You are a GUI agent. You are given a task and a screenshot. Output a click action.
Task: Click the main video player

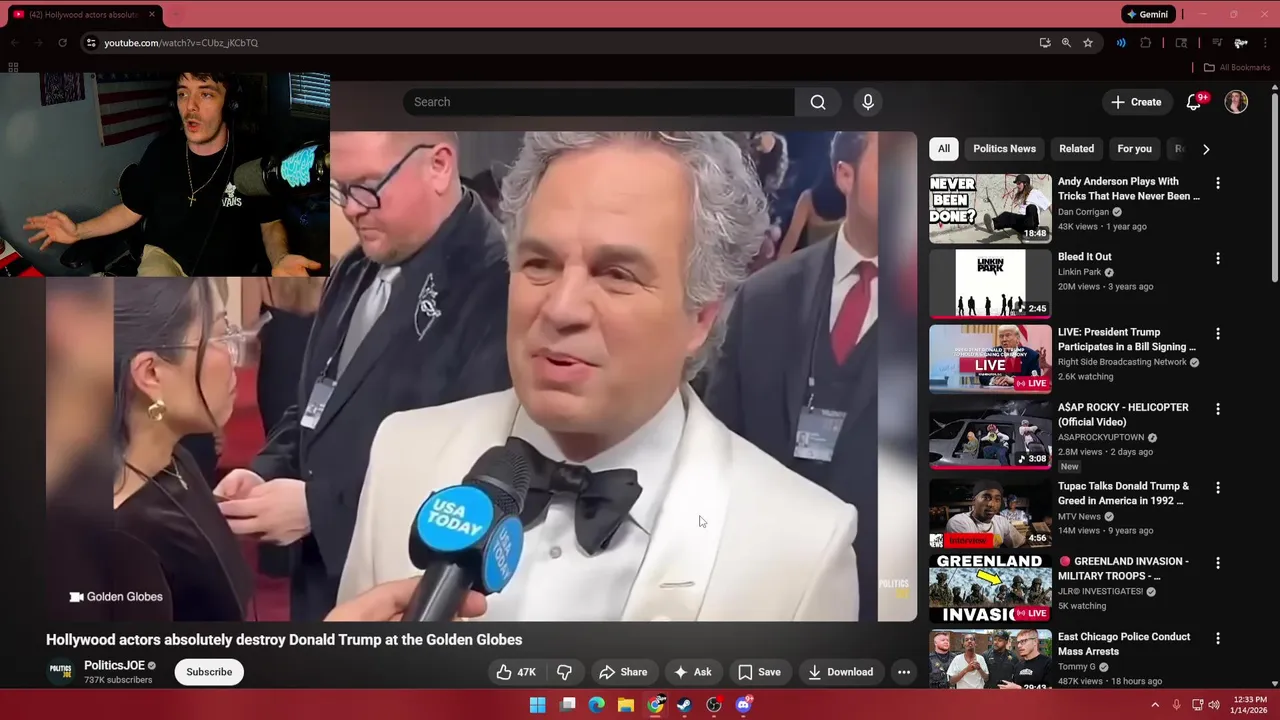point(481,376)
